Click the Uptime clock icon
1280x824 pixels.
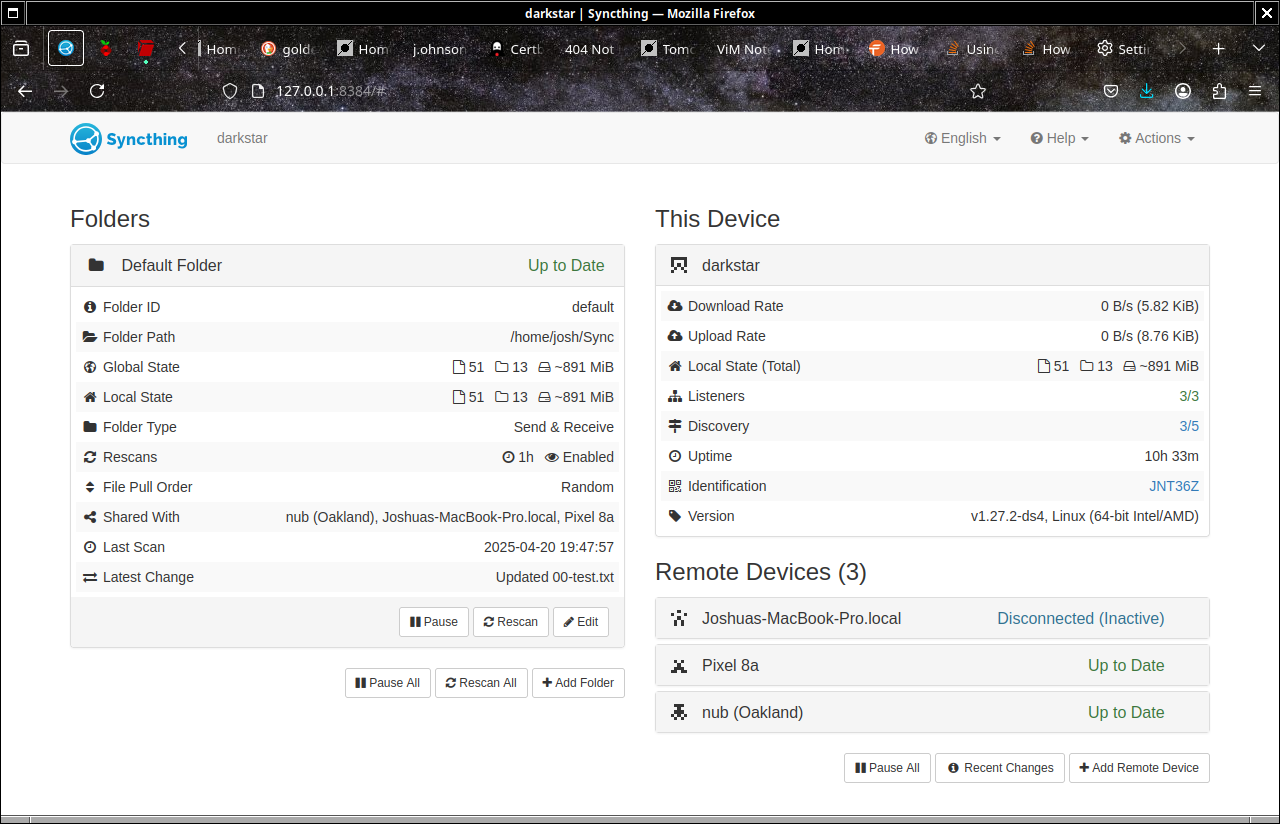pos(675,456)
